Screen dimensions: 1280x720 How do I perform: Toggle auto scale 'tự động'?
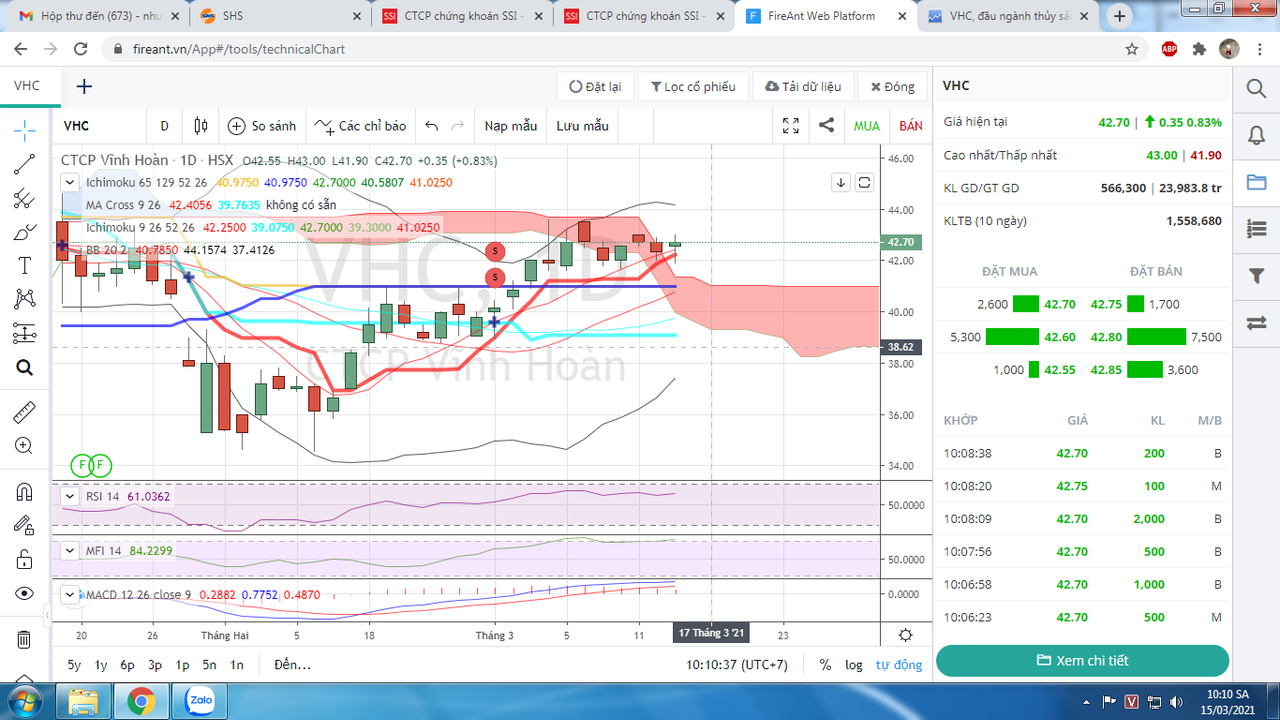click(899, 665)
